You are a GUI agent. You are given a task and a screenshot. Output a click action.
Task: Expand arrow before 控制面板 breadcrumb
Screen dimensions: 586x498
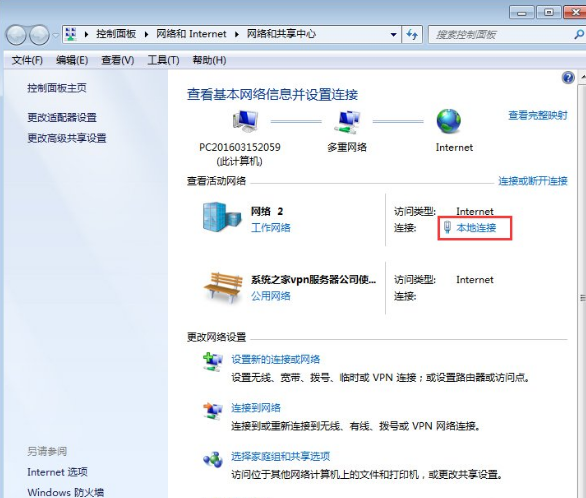(86, 34)
